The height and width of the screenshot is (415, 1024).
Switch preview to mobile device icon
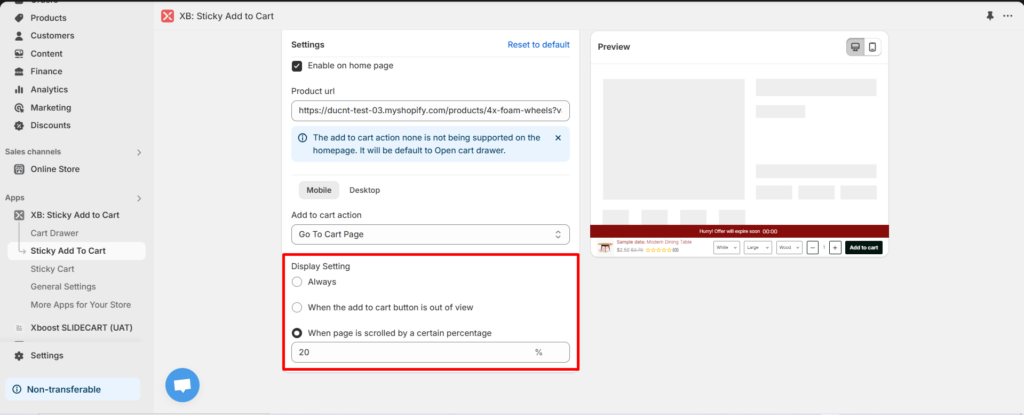pos(872,47)
